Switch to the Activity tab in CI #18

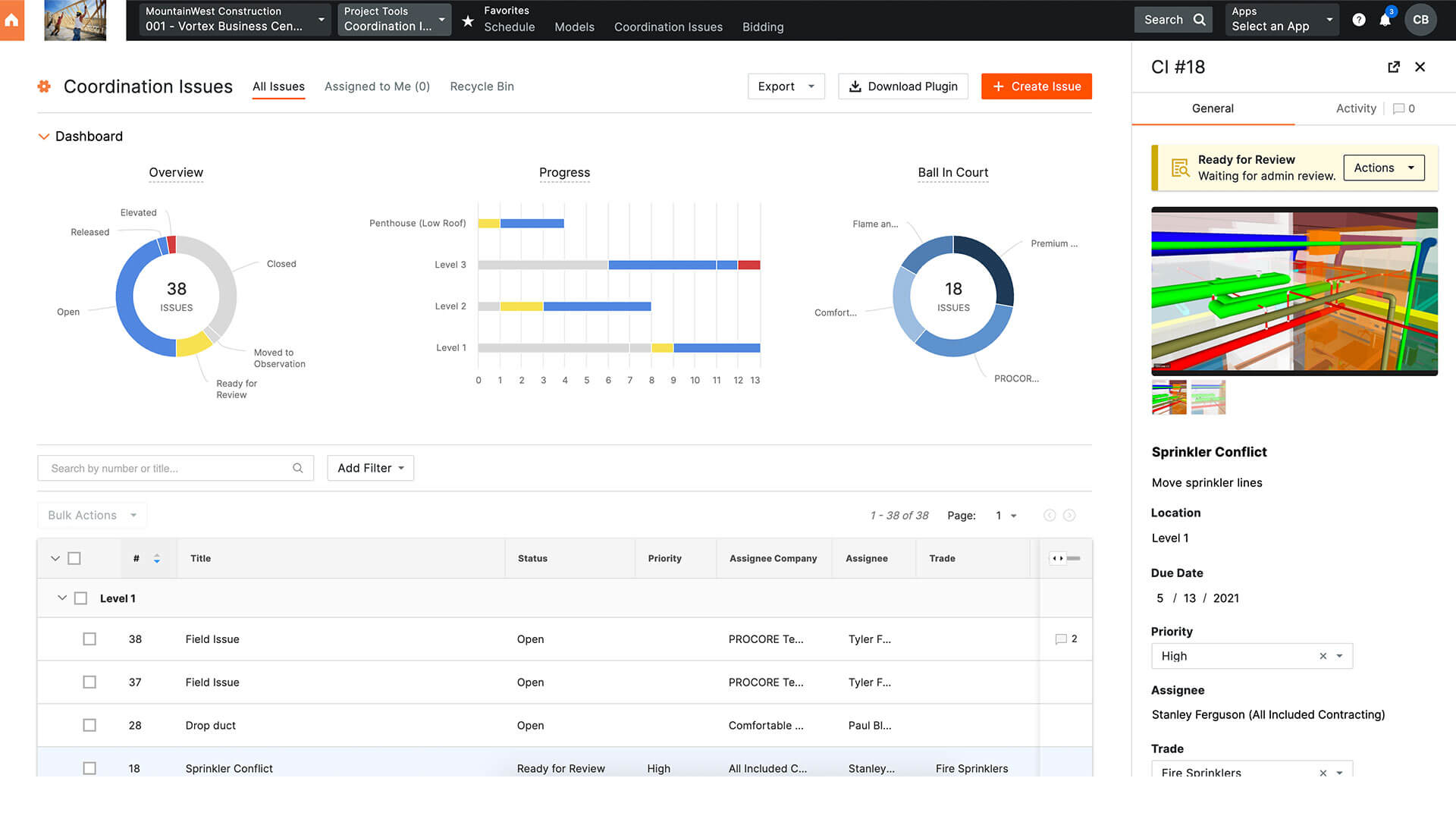point(1355,108)
